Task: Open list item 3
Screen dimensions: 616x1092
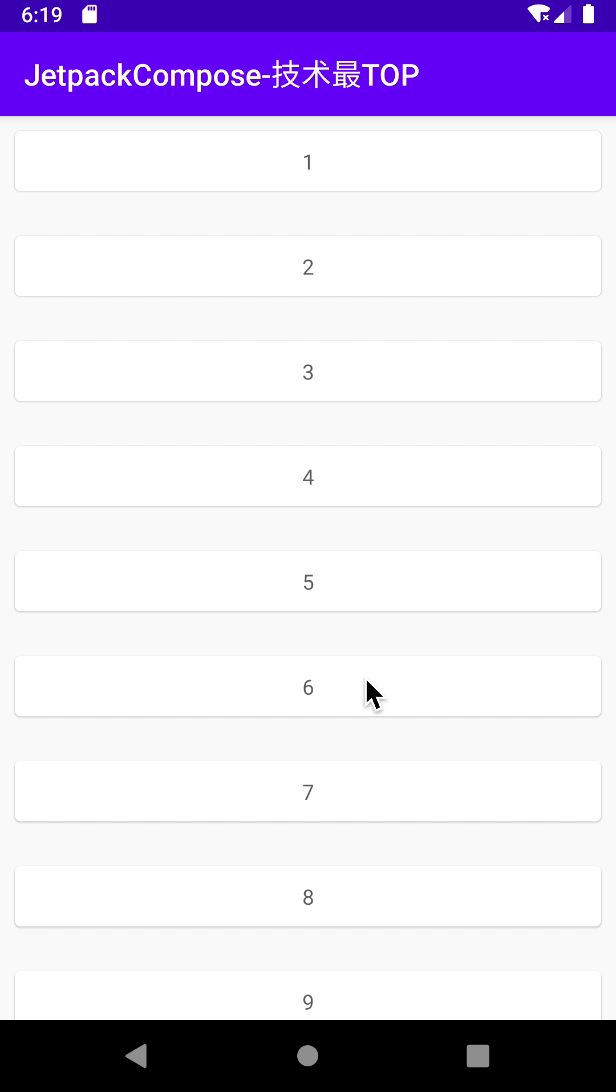Action: (x=308, y=371)
